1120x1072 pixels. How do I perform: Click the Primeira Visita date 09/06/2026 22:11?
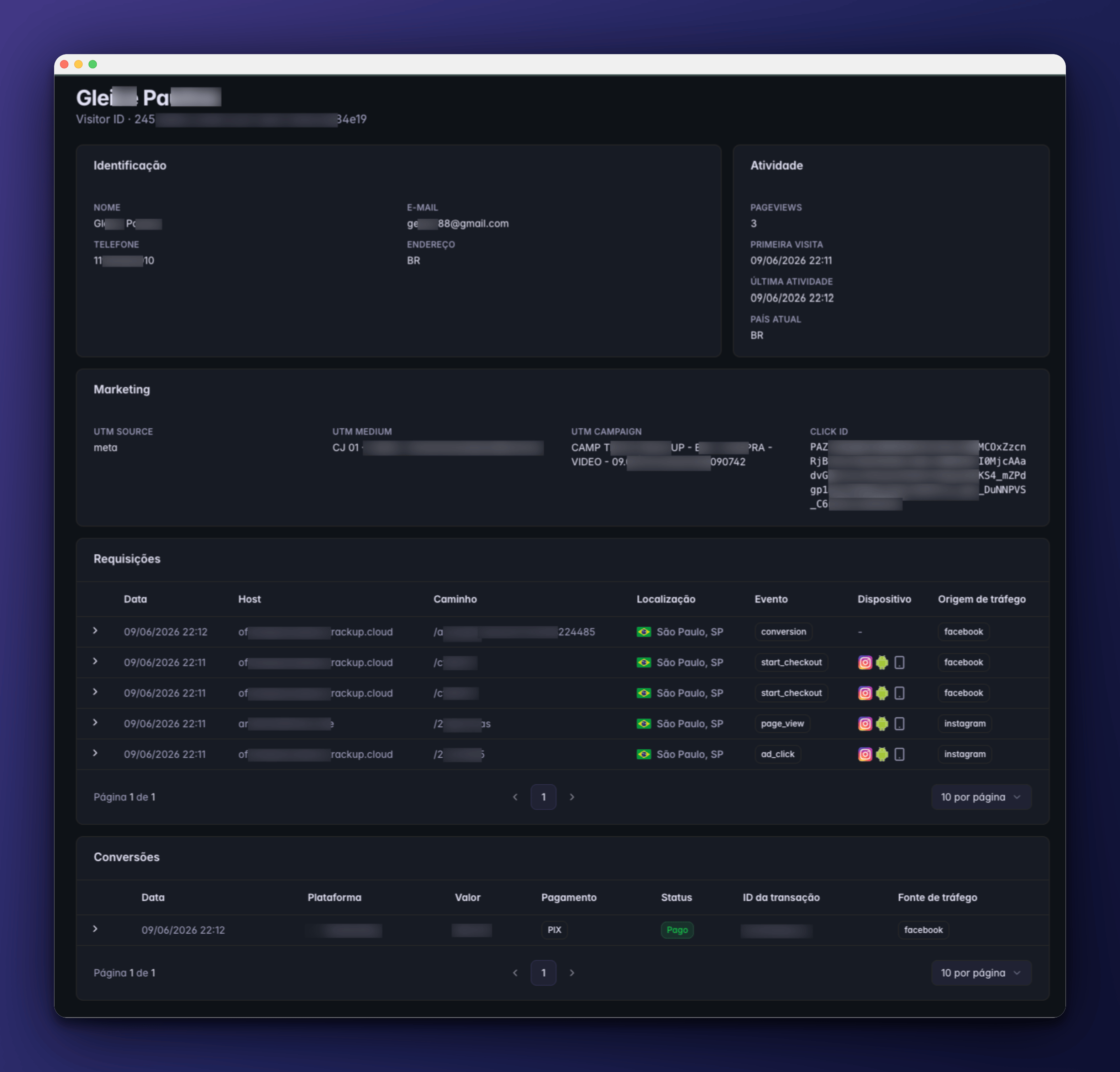pos(790,260)
